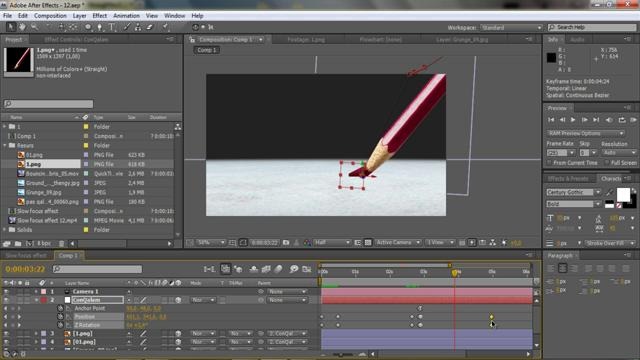Step to next frame in Preview

(584, 120)
